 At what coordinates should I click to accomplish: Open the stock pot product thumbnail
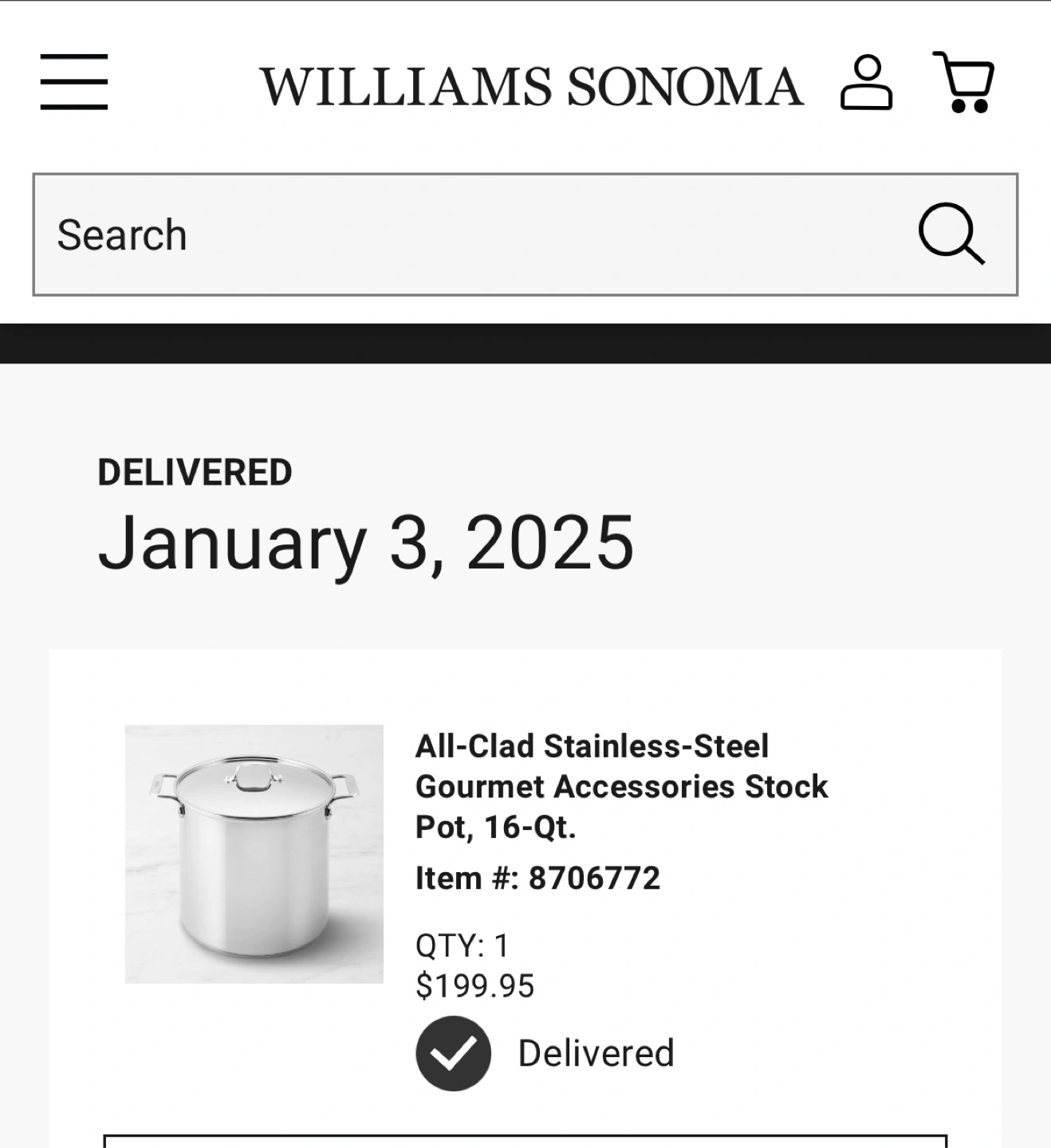(254, 854)
